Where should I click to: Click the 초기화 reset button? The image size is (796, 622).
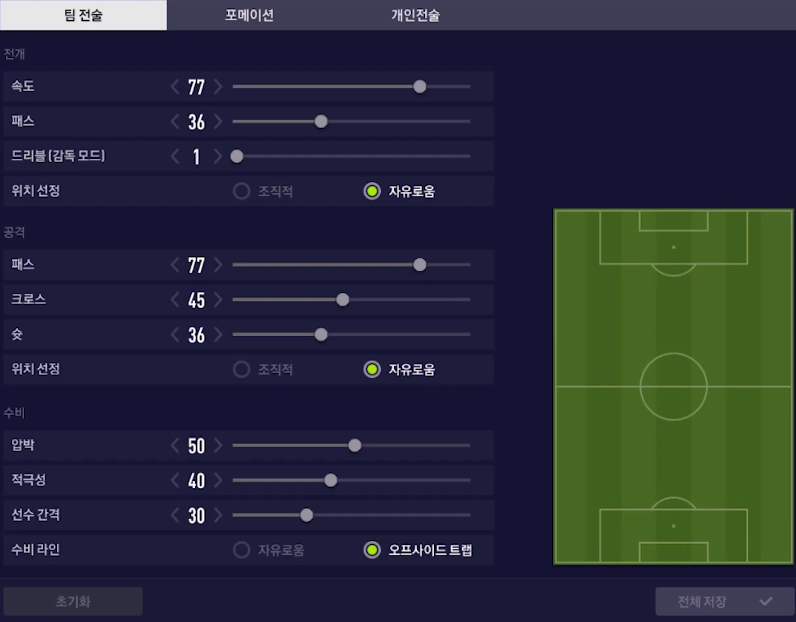pos(73,601)
